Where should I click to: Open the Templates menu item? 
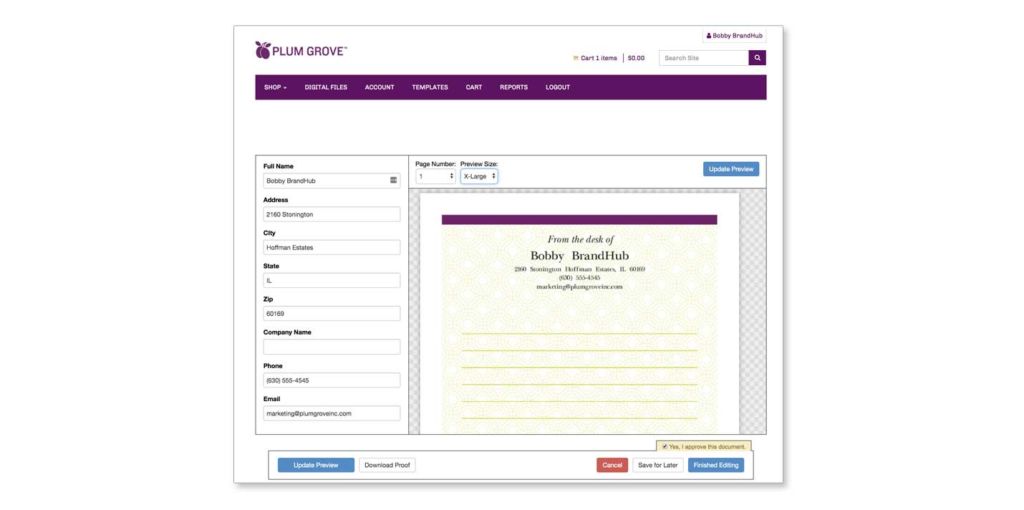tap(430, 88)
